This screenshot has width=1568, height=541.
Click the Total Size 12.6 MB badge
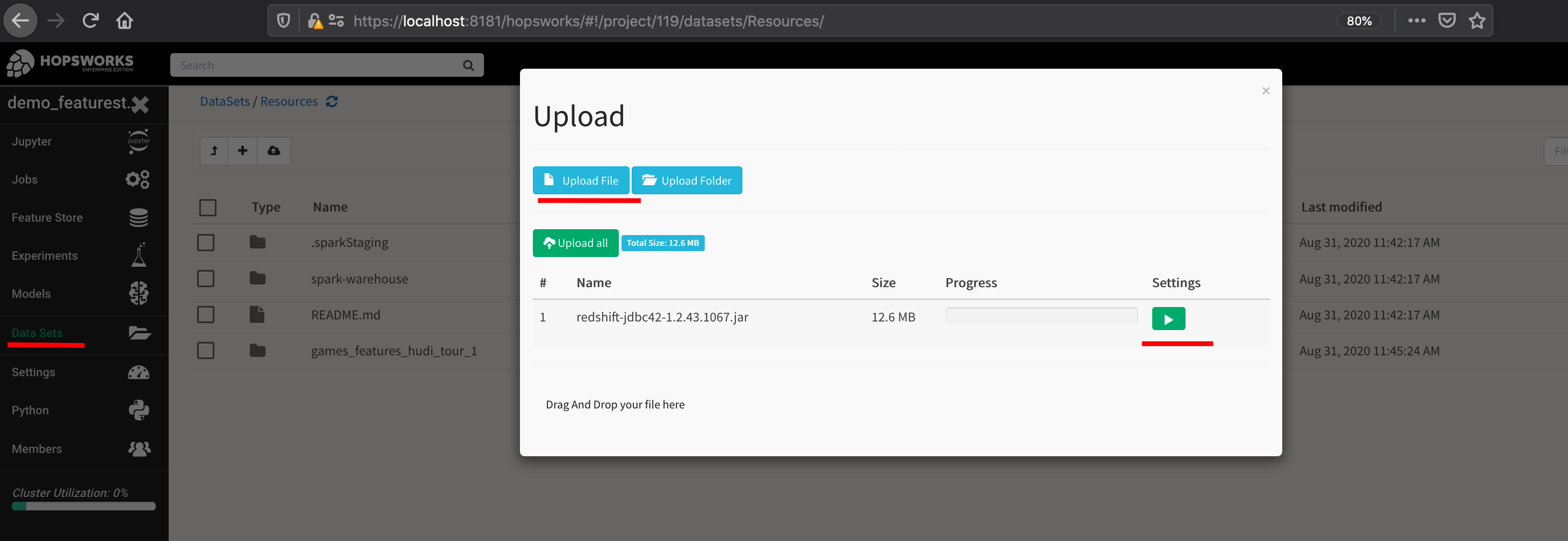pos(663,243)
